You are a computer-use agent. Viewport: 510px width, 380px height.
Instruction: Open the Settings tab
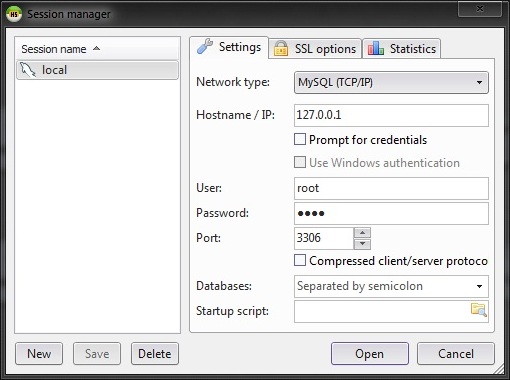[229, 47]
